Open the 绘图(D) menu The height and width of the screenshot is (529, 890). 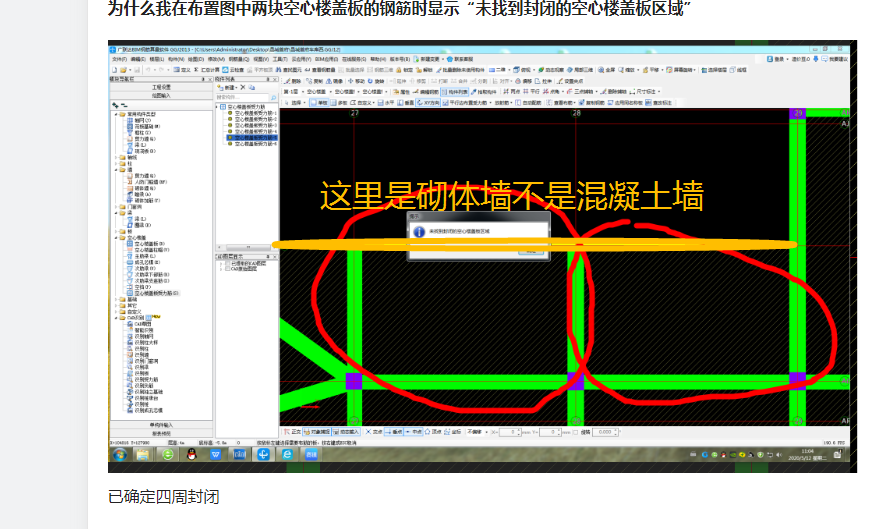tap(196, 59)
